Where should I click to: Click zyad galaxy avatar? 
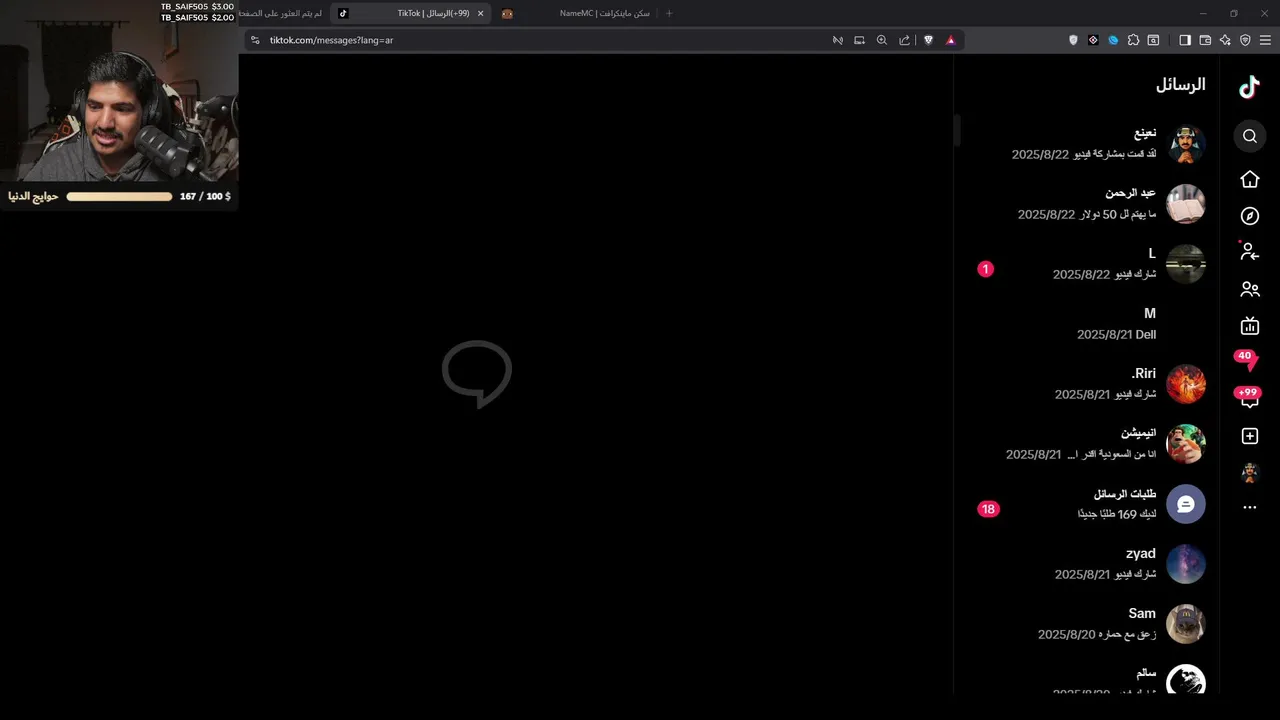(x=1186, y=564)
